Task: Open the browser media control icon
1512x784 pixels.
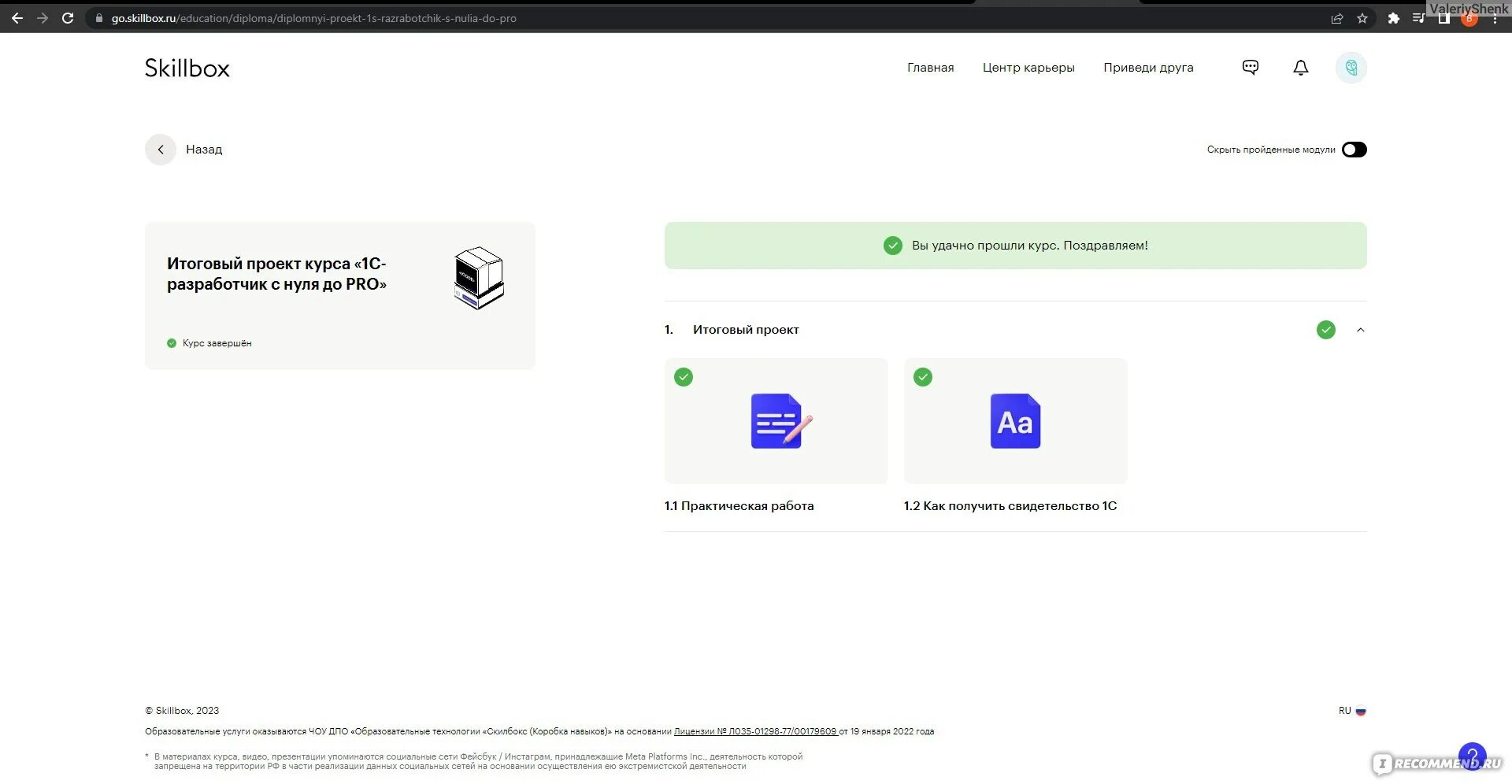Action: coord(1419,18)
